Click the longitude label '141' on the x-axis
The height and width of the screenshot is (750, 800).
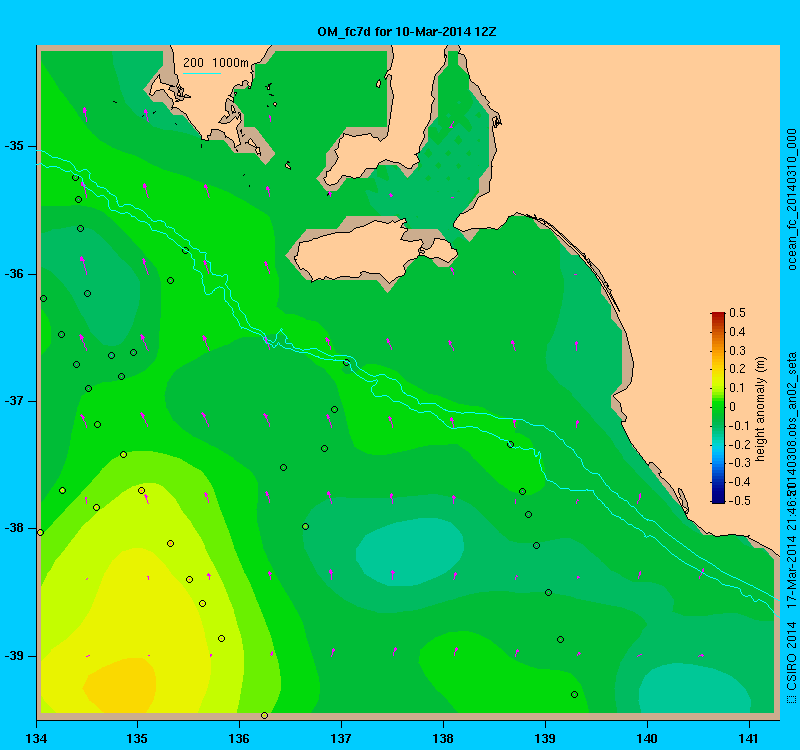[x=749, y=739]
